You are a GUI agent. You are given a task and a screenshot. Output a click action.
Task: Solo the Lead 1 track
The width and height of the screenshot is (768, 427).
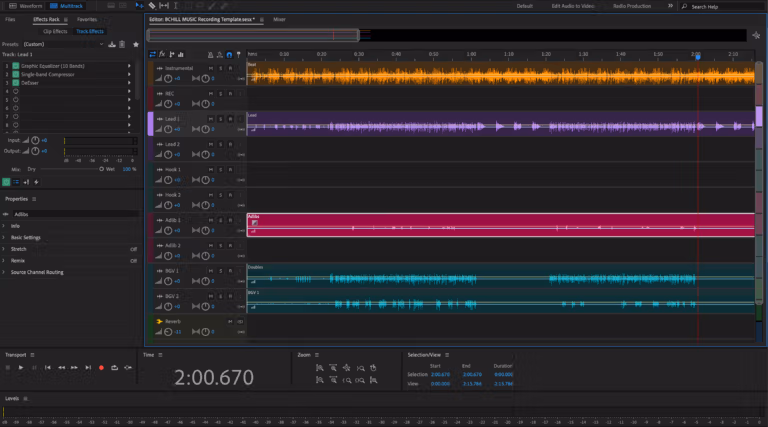tap(220, 119)
